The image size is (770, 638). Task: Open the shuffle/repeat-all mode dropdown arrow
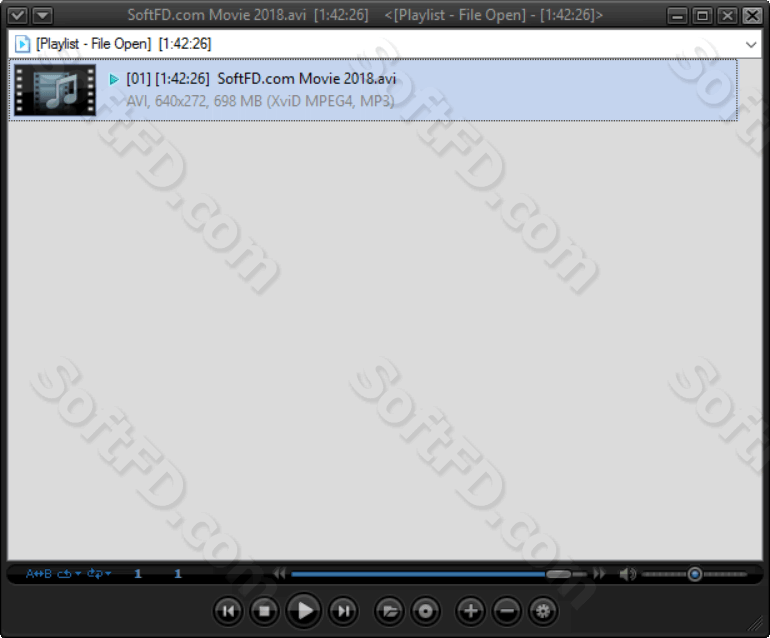(x=108, y=574)
